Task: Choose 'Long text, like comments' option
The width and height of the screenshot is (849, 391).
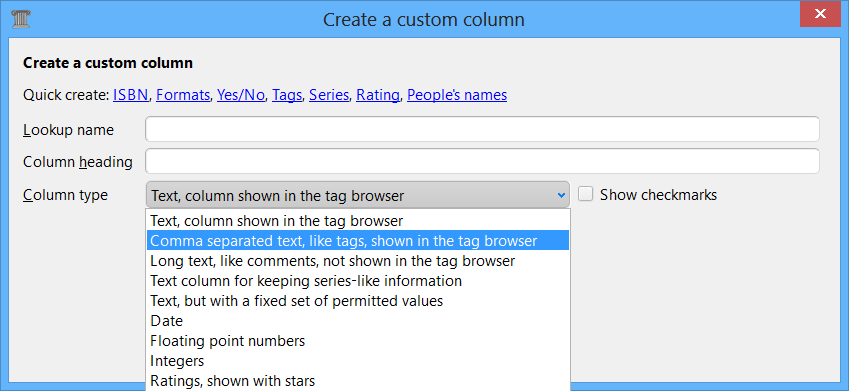Action: 358,260
